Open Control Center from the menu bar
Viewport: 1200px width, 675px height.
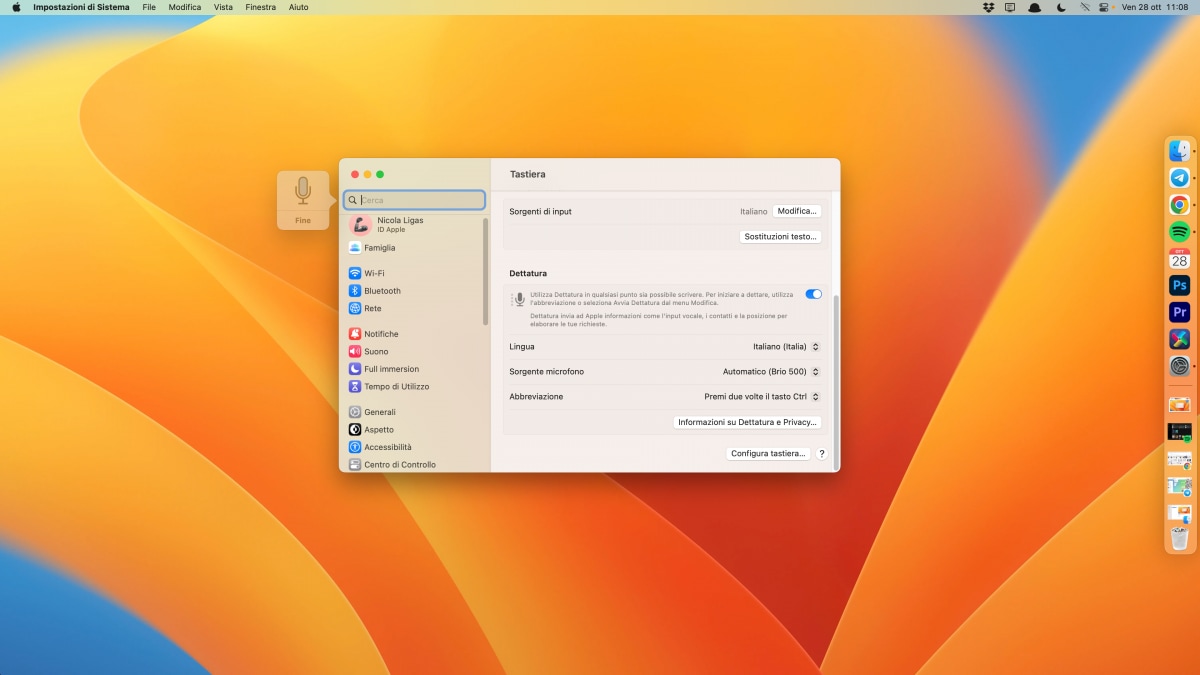(1105, 7)
